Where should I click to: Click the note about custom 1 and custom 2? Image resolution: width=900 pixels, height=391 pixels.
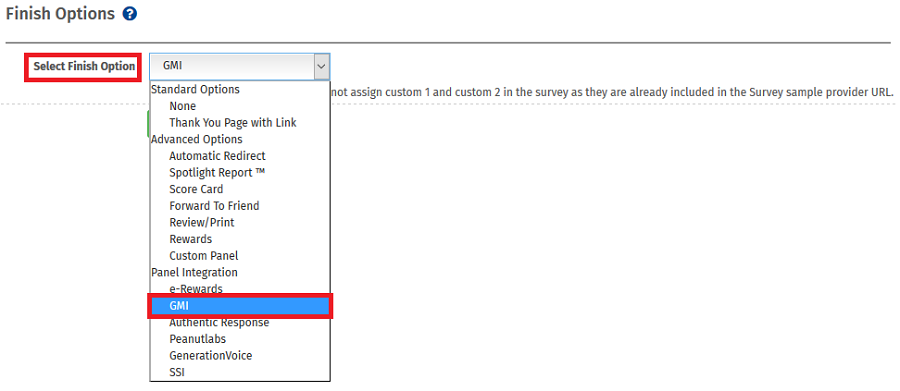point(613,92)
